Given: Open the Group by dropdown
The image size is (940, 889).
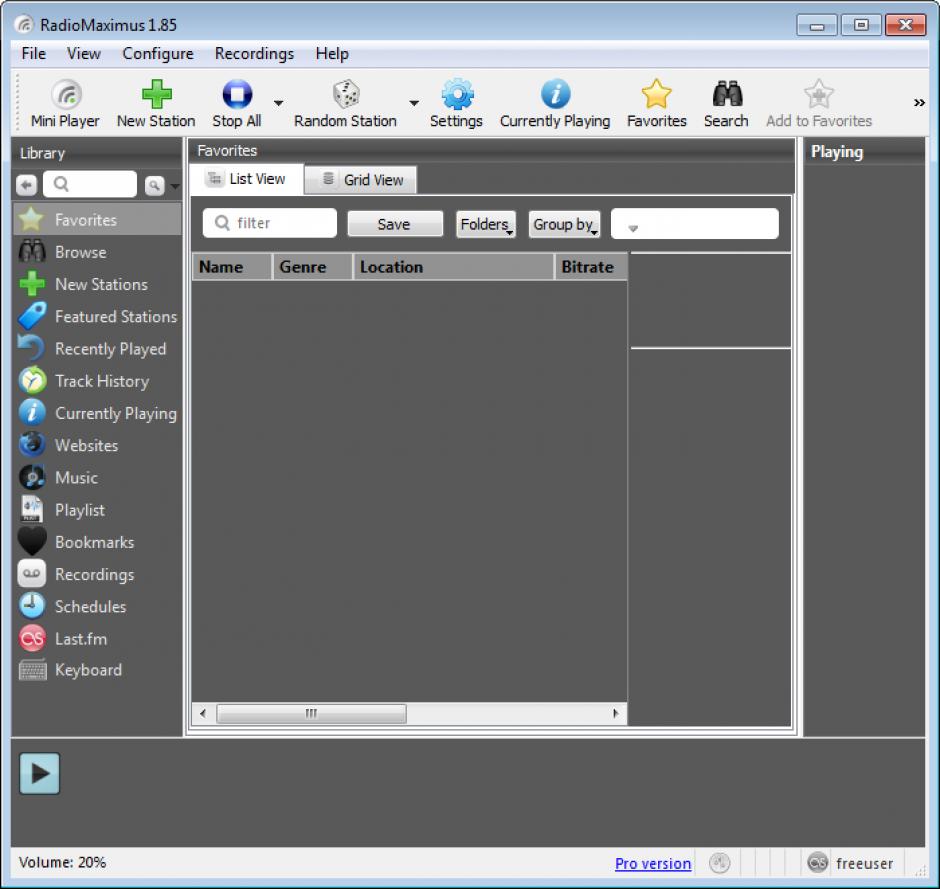Looking at the screenshot, I should click(x=564, y=224).
